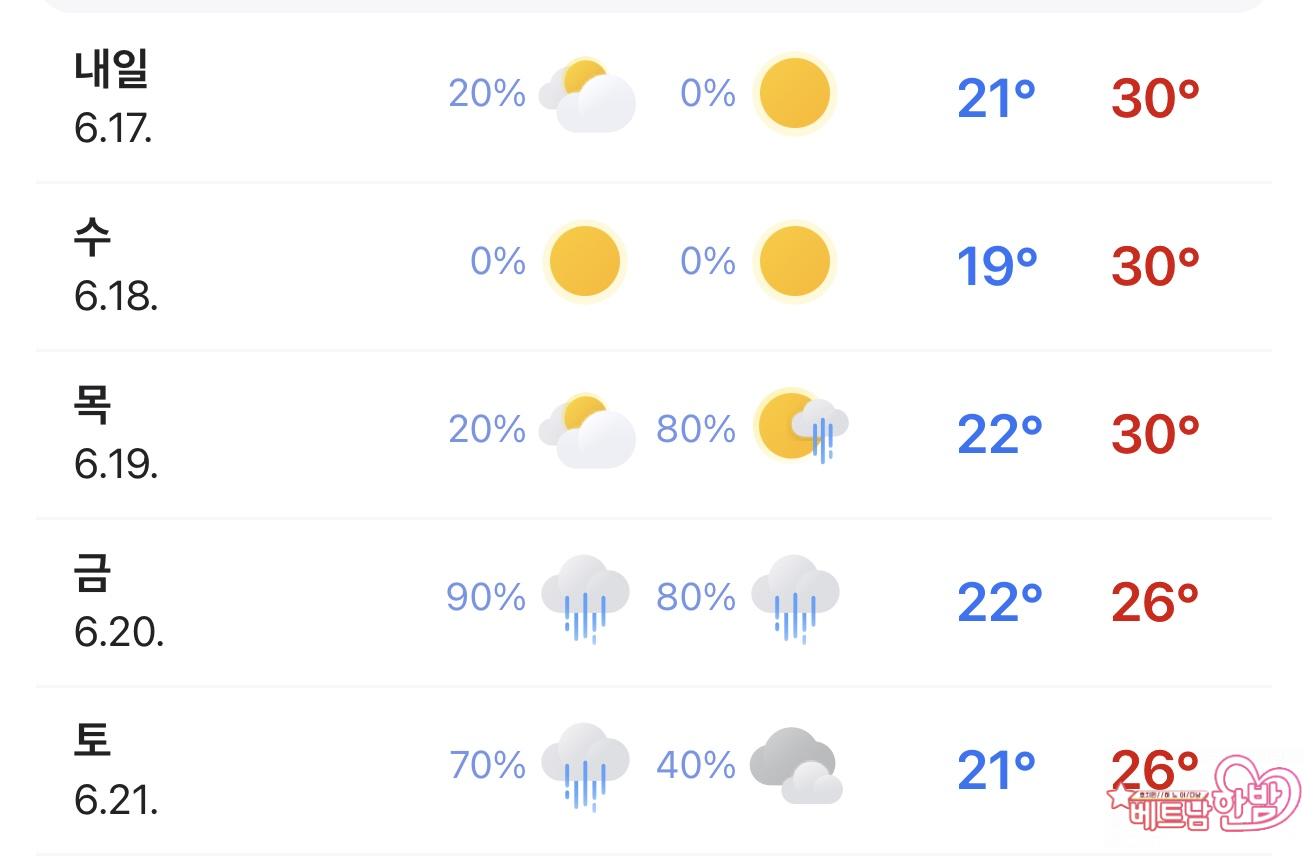Click tomorrow's afternoon sunny icon
1314x858 pixels.
794,94
